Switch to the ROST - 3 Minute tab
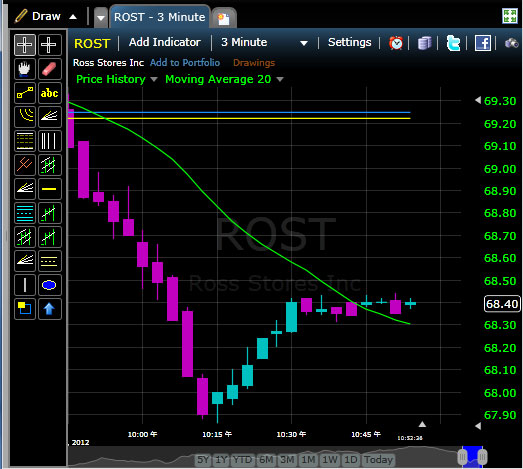The height and width of the screenshot is (469, 523). (160, 17)
